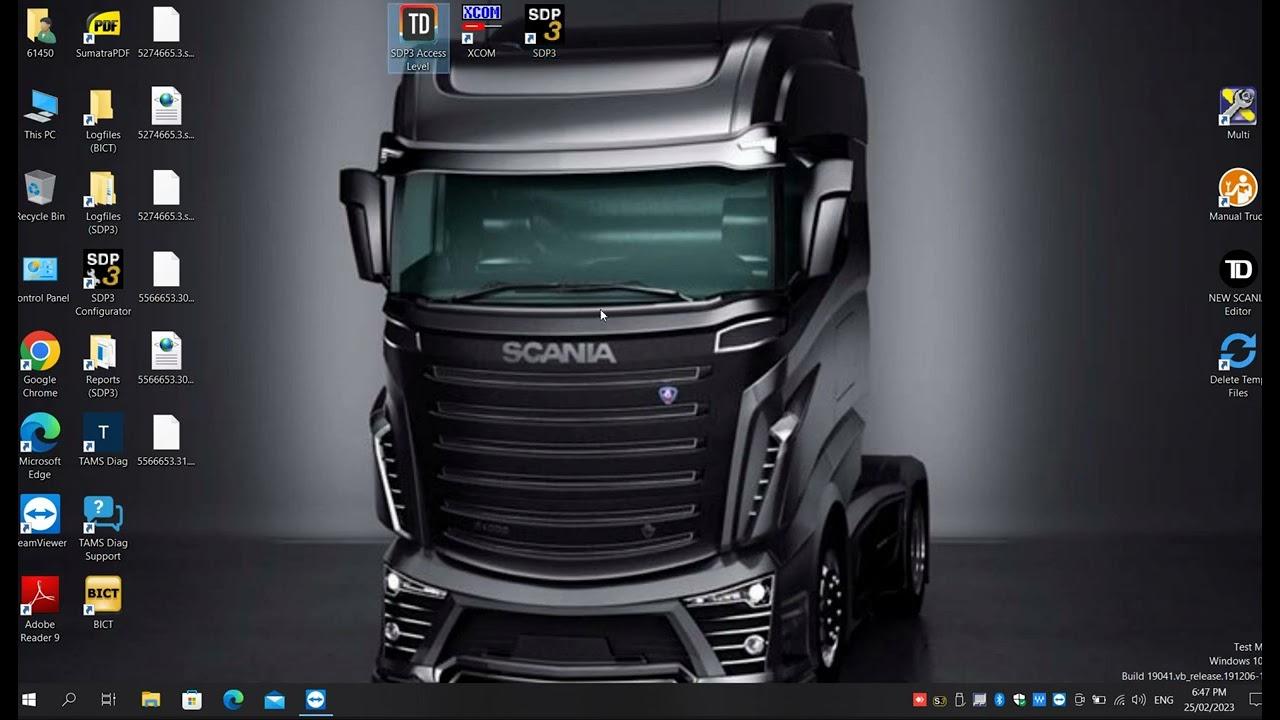Open the volume control in system tray
This screenshot has height=720, width=1280.
[x=1138, y=700]
